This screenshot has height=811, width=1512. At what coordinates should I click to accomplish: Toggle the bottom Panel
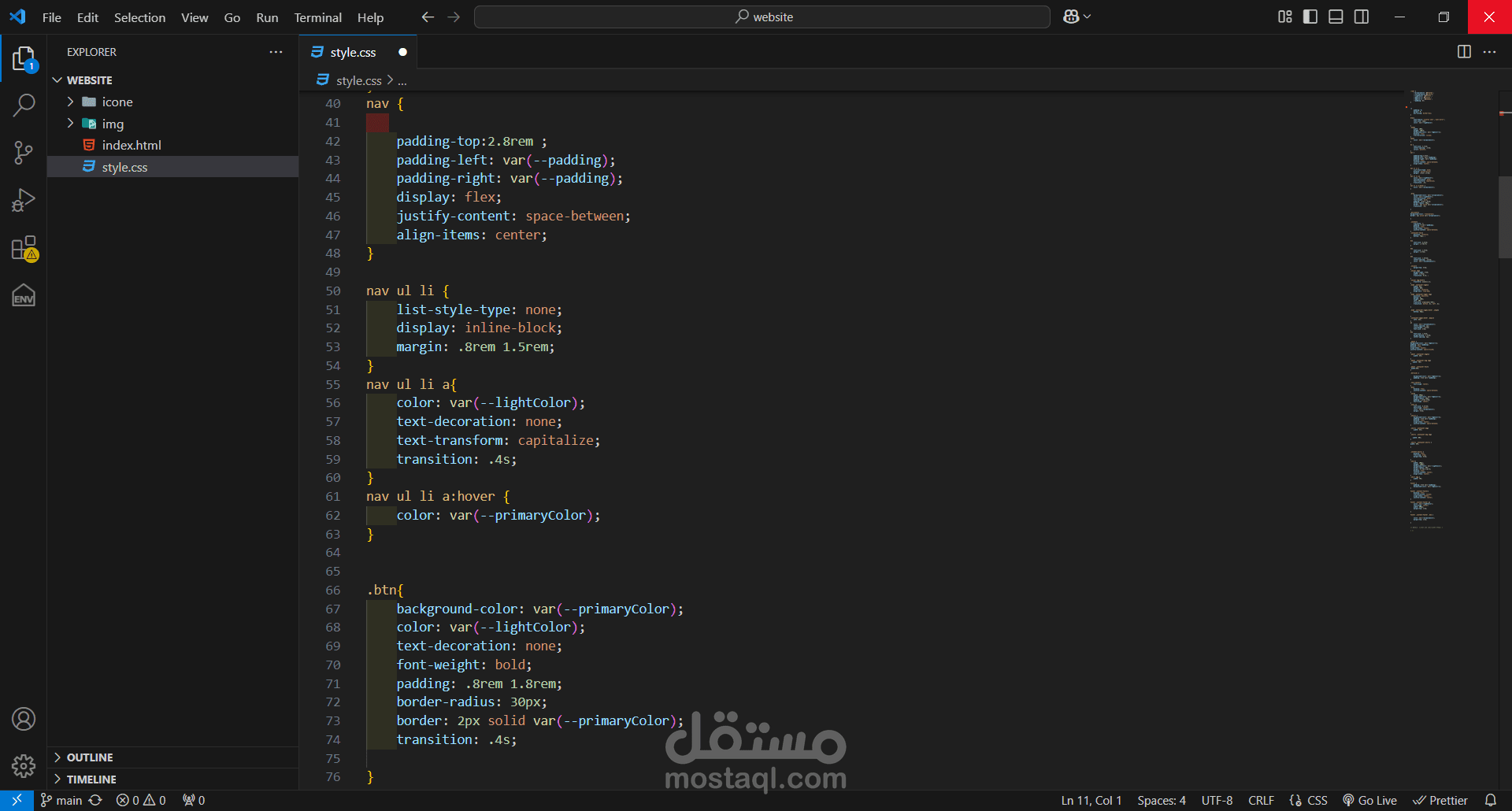tap(1336, 17)
